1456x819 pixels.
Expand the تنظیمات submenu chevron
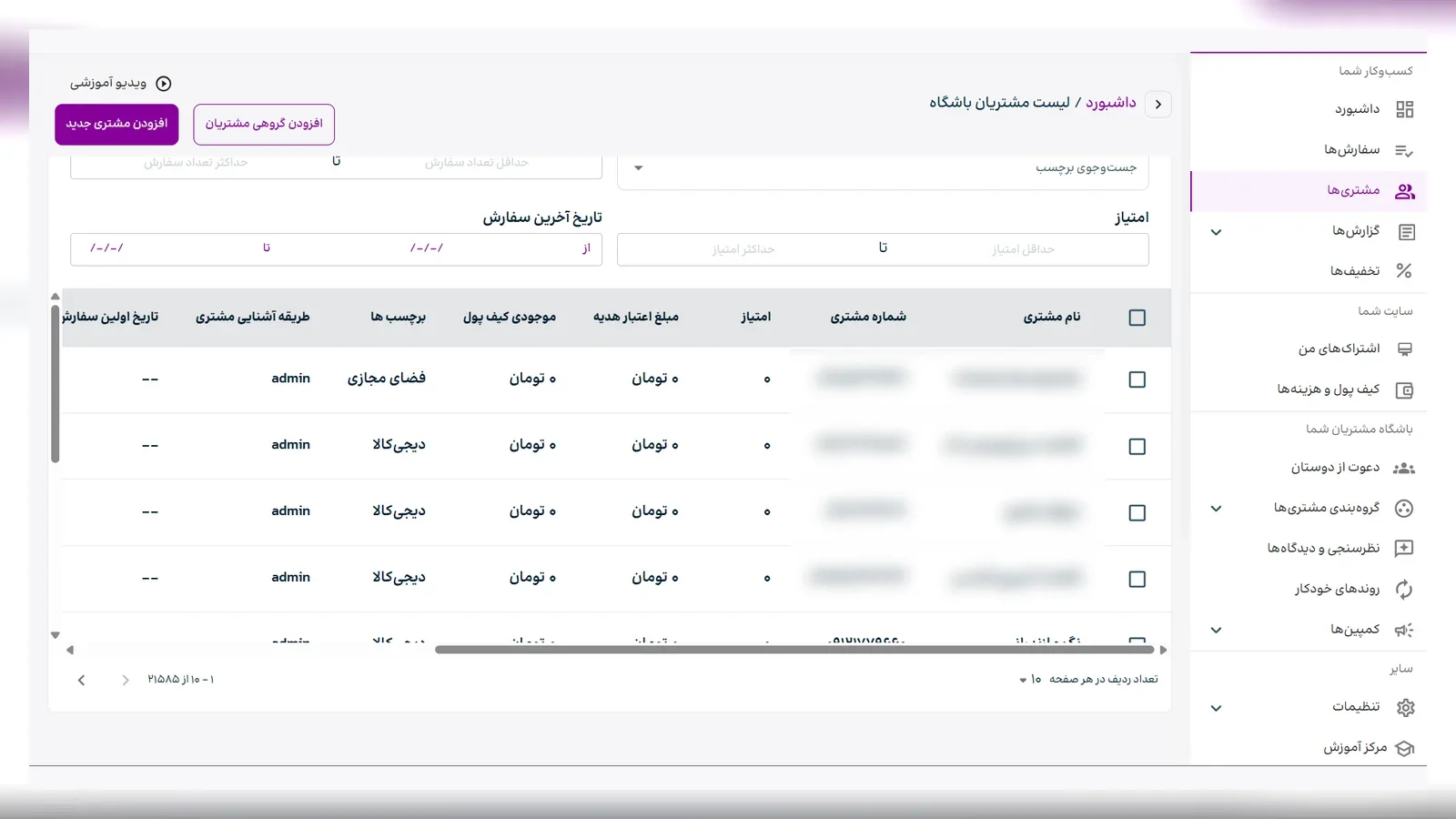pos(1216,708)
